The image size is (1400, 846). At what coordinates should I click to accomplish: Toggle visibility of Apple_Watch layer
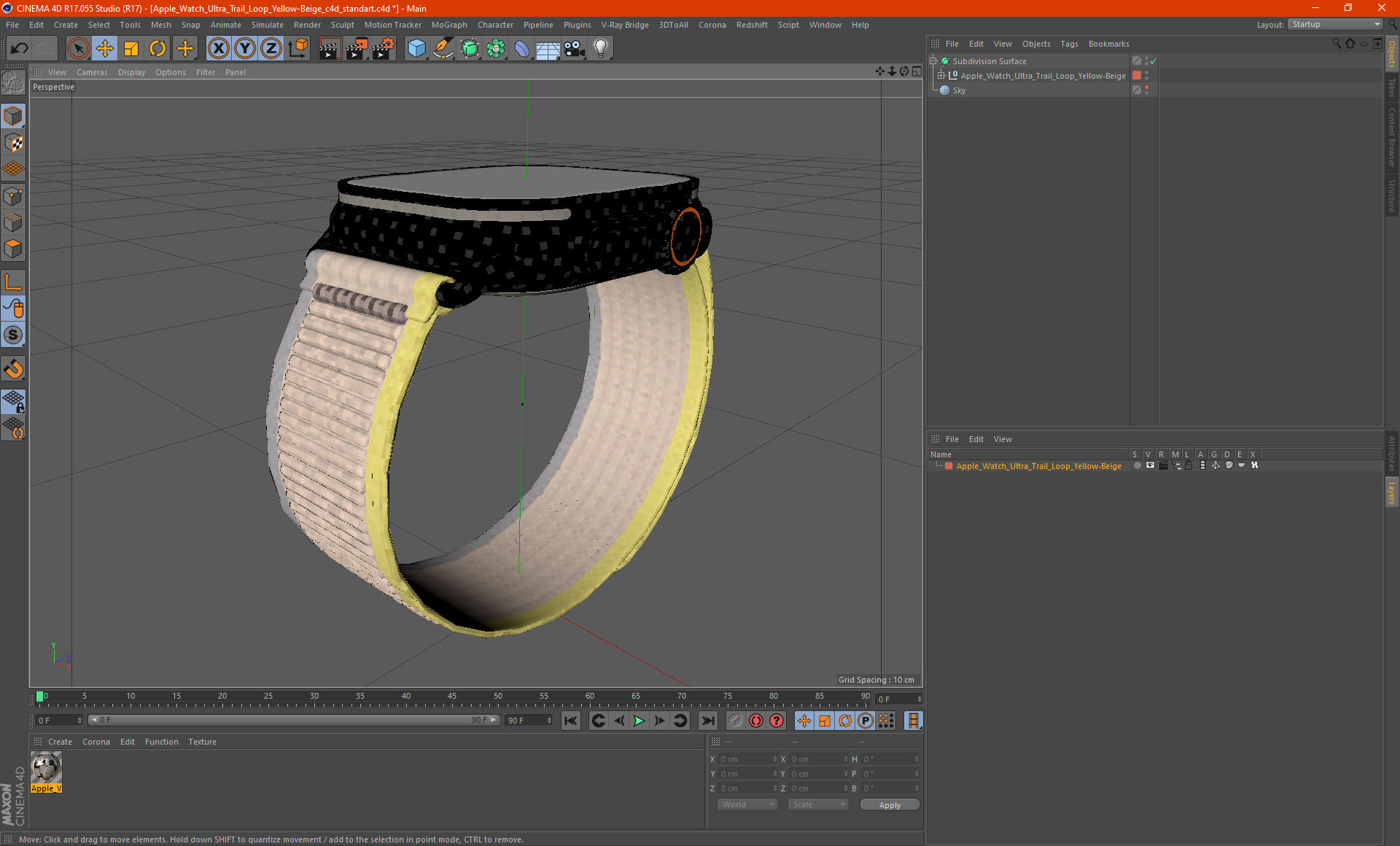point(1150,465)
